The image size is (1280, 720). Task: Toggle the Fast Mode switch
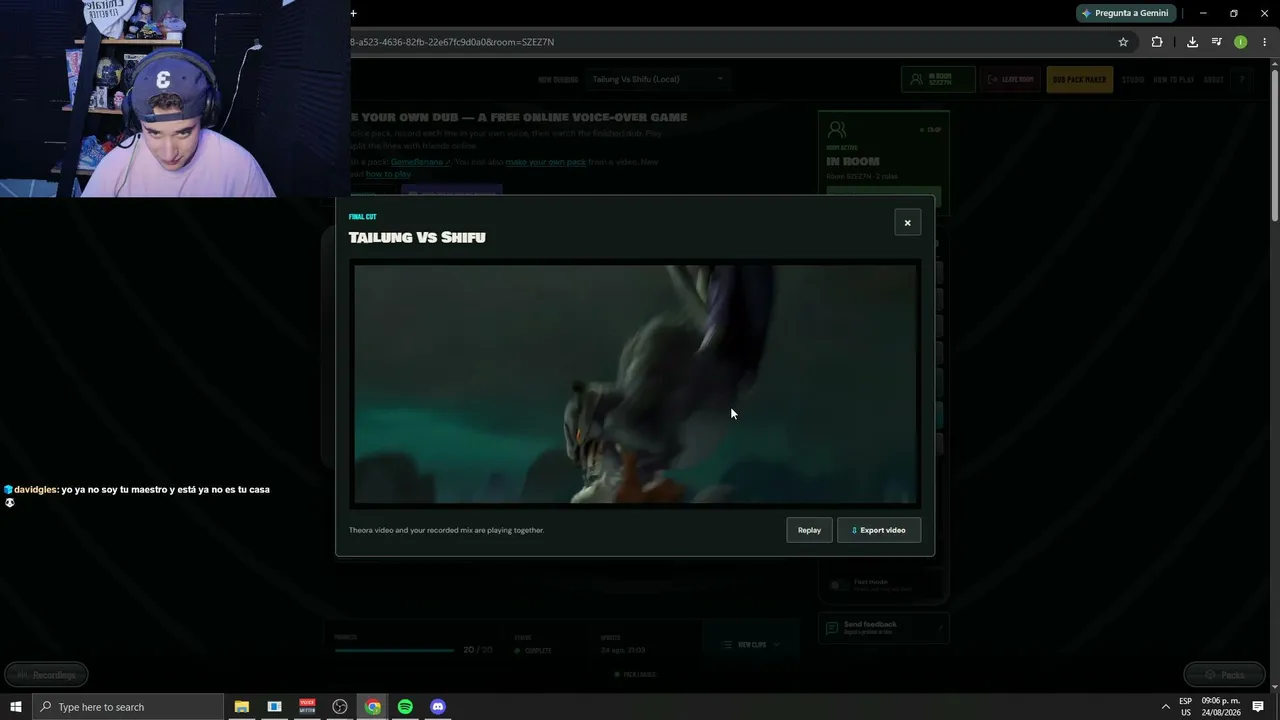point(837,585)
